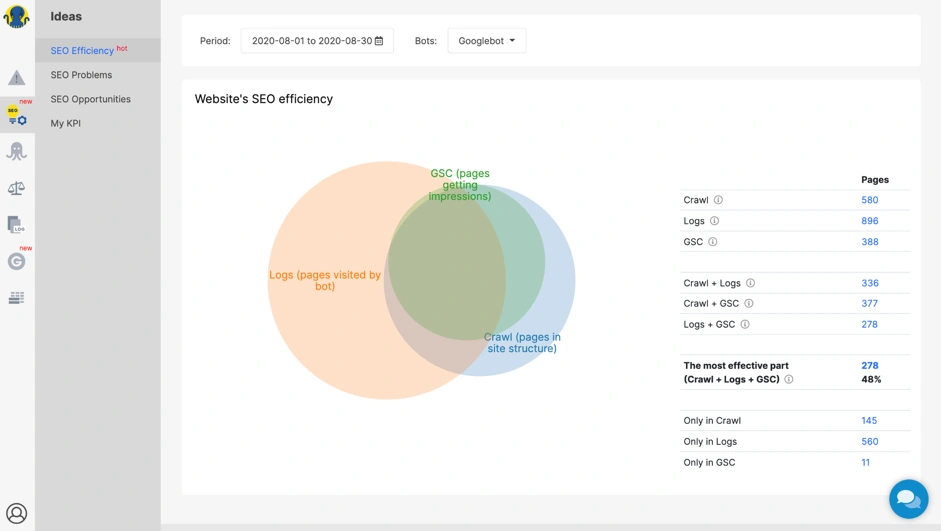Open SEO Problems menu item
The width and height of the screenshot is (941, 531).
81,75
